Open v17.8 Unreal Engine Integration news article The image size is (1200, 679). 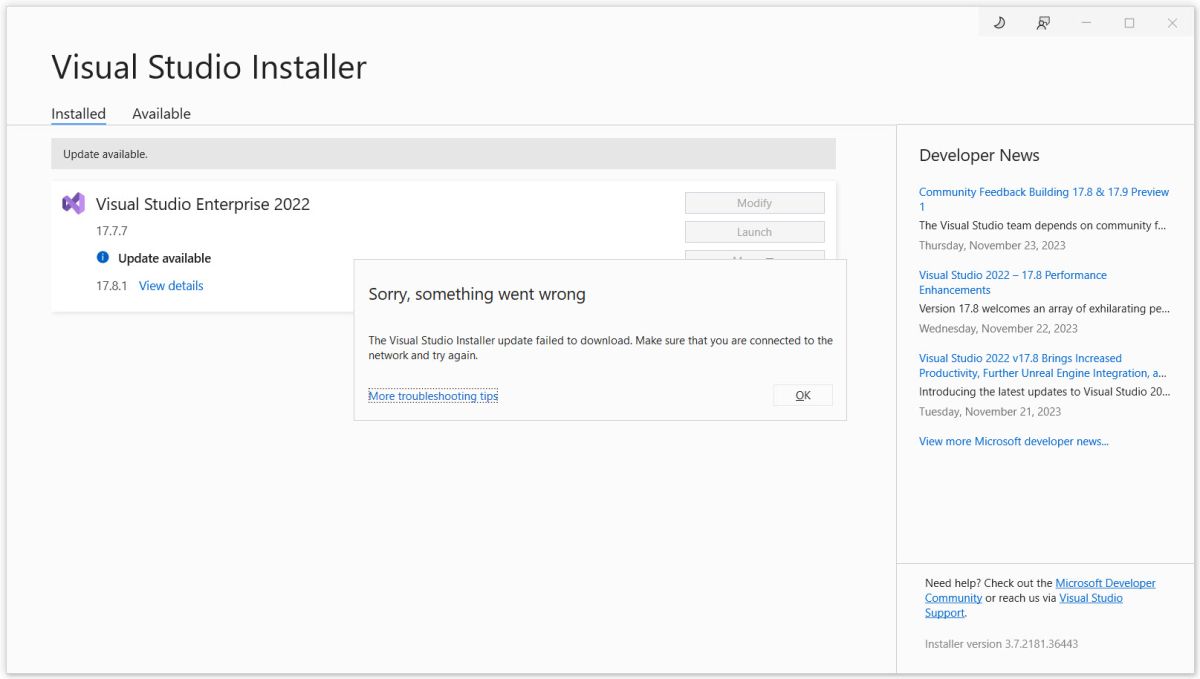pyautogui.click(x=1042, y=365)
